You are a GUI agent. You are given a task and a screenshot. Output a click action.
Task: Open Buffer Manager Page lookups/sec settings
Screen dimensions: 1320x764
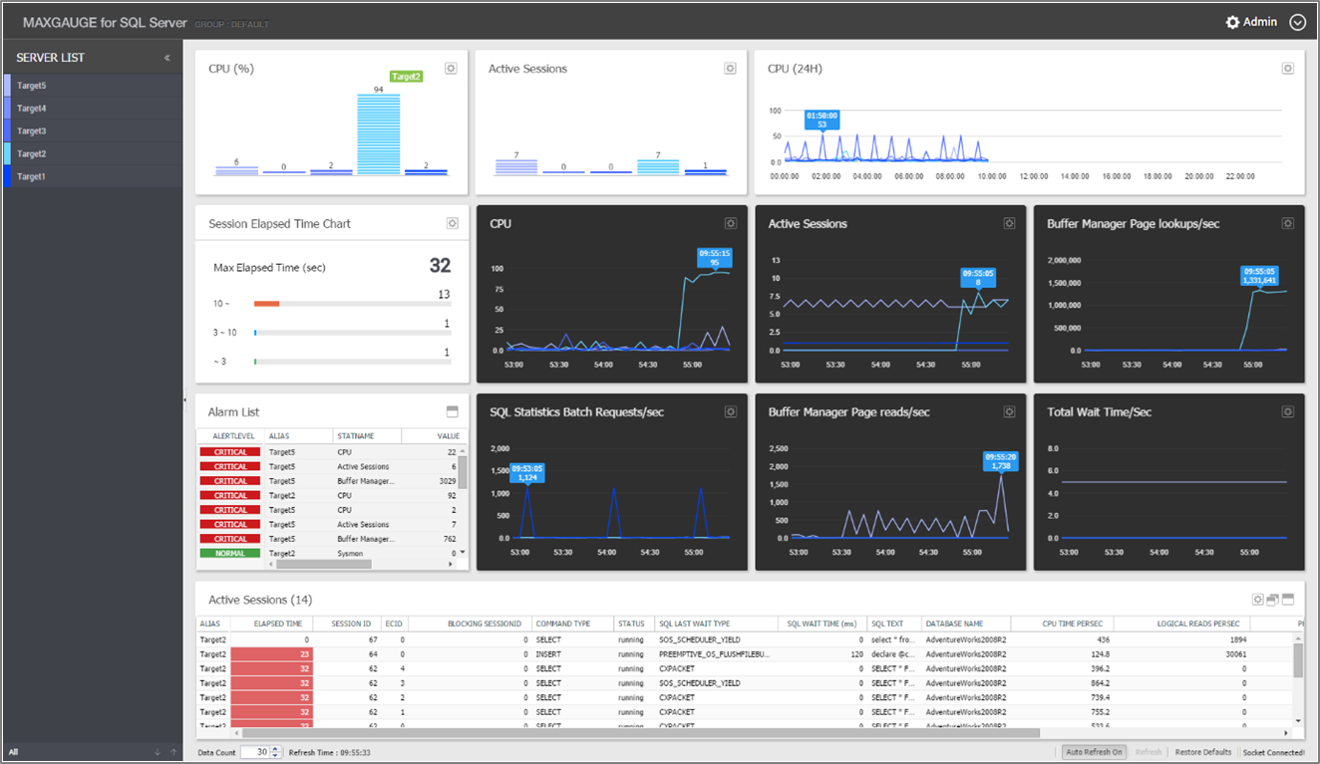1288,224
